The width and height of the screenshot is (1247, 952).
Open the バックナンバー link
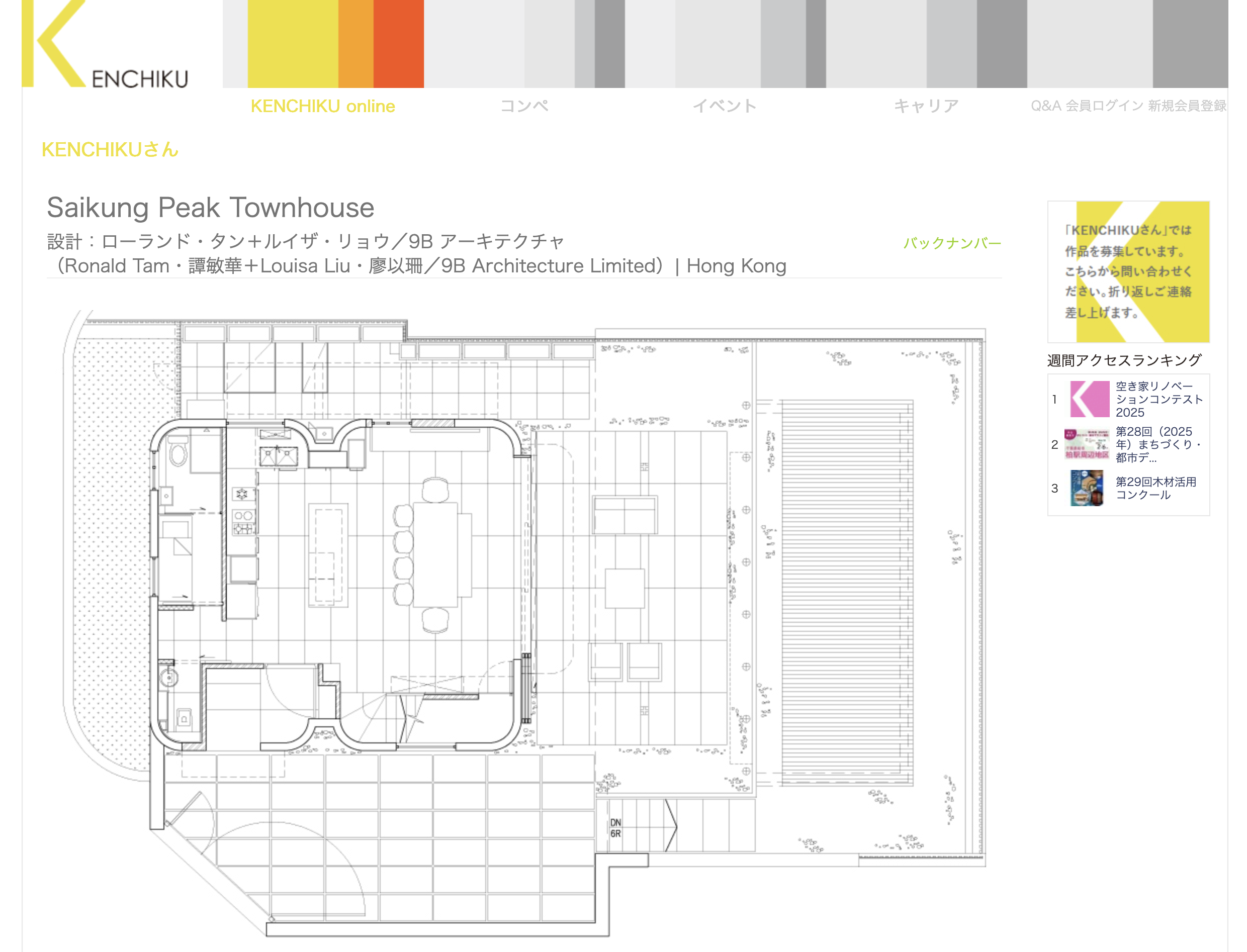952,243
